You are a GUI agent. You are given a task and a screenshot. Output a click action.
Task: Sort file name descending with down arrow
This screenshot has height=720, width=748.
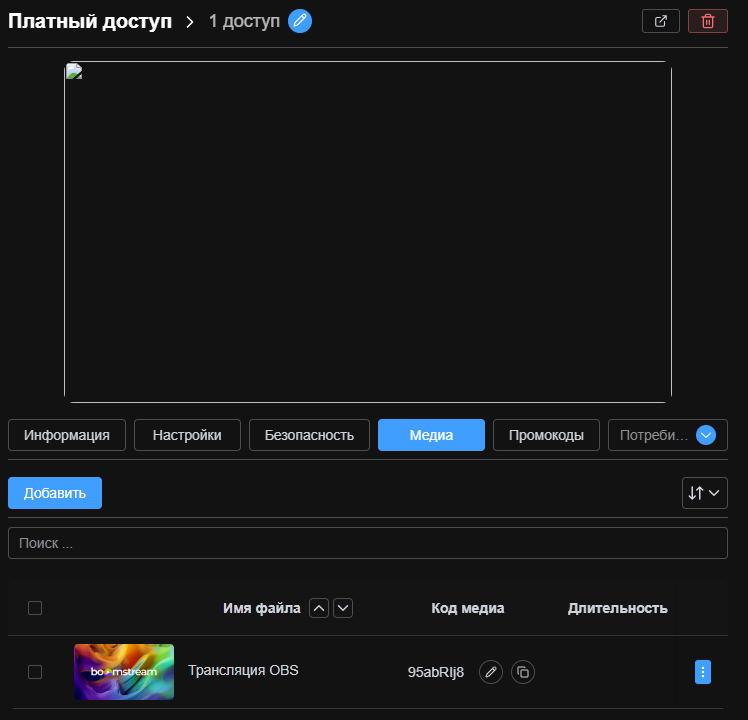tap(343, 608)
